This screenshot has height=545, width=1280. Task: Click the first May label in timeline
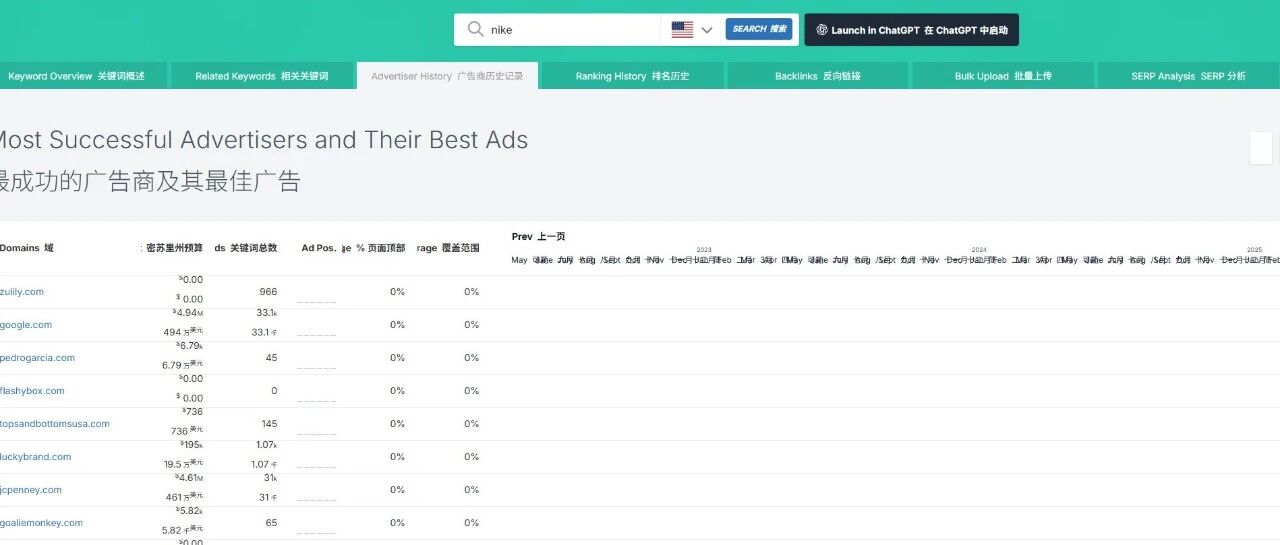pos(519,260)
